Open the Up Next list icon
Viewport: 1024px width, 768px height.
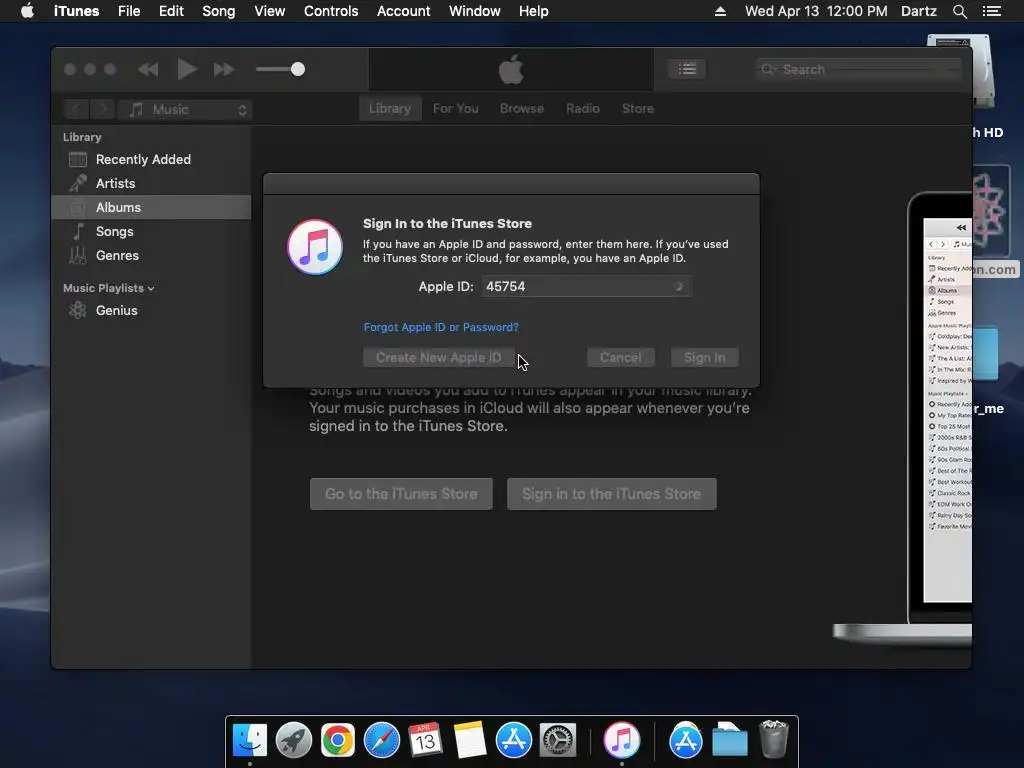tap(686, 69)
